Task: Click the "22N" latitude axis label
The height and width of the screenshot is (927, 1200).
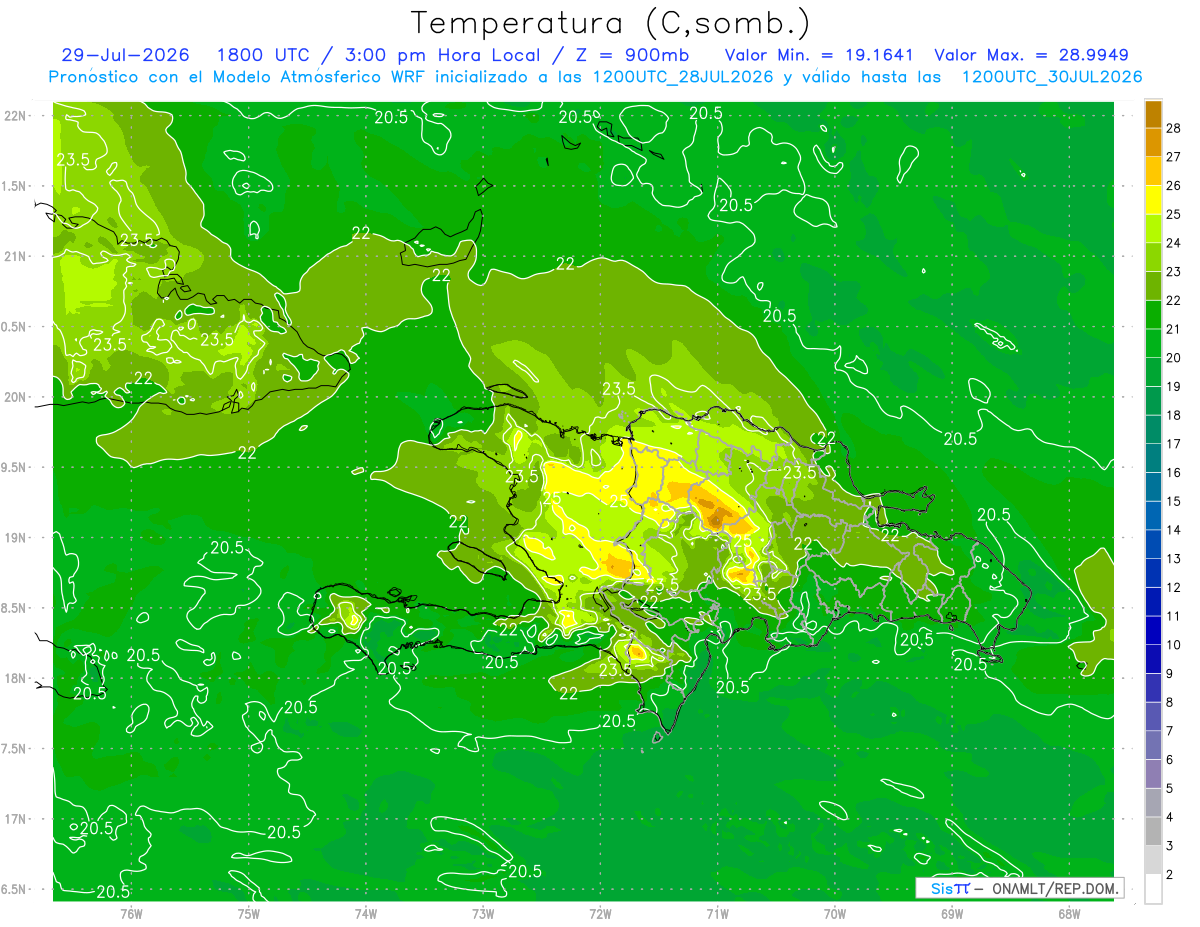Action: coord(16,116)
